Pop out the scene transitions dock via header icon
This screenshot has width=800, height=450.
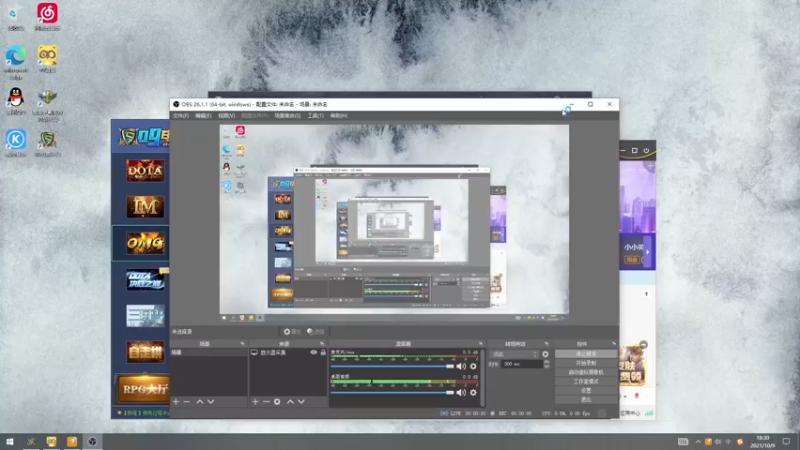pos(546,344)
